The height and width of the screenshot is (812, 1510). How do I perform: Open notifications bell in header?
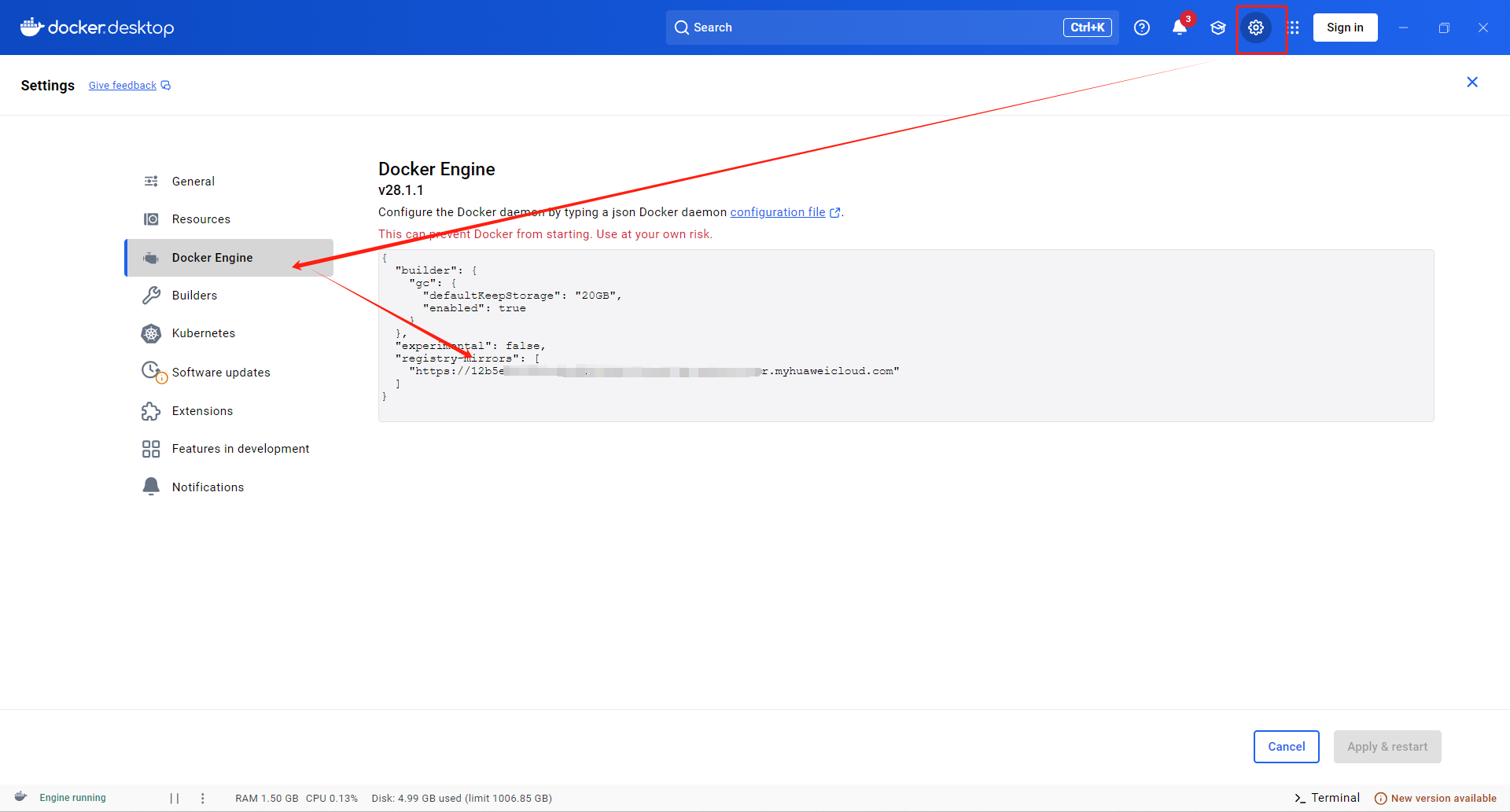point(1180,28)
